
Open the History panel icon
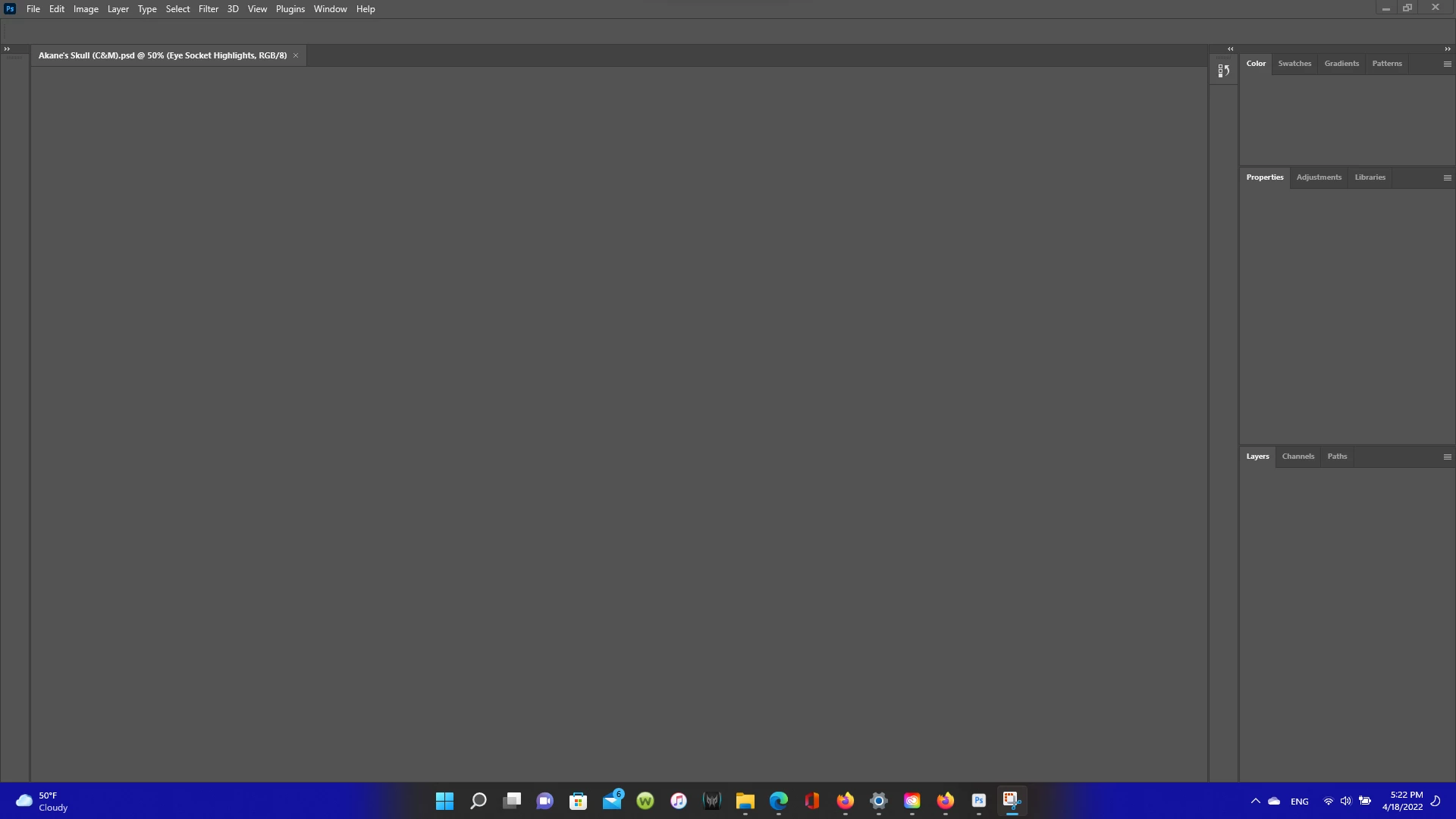pos(1223,71)
